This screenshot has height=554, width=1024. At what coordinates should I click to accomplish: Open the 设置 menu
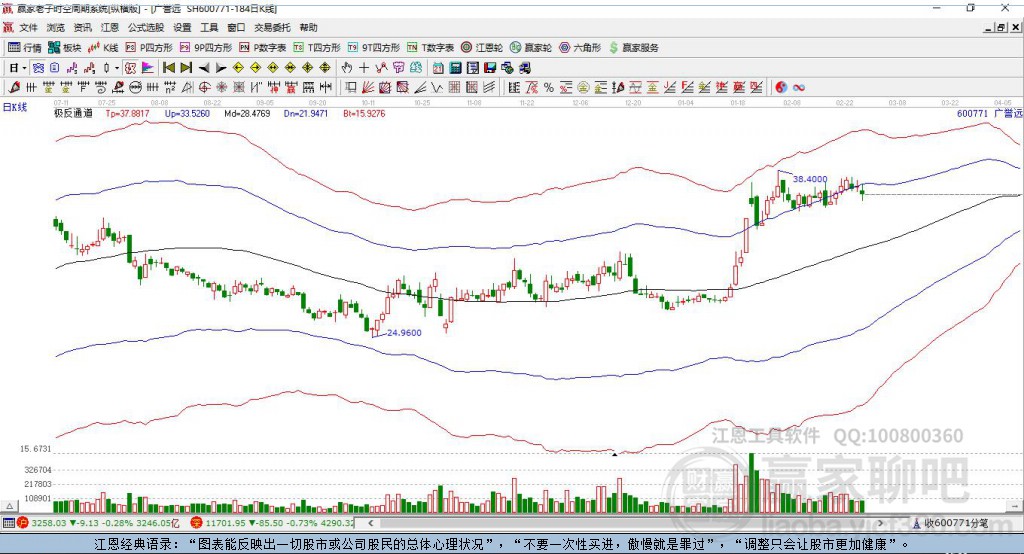[x=182, y=27]
